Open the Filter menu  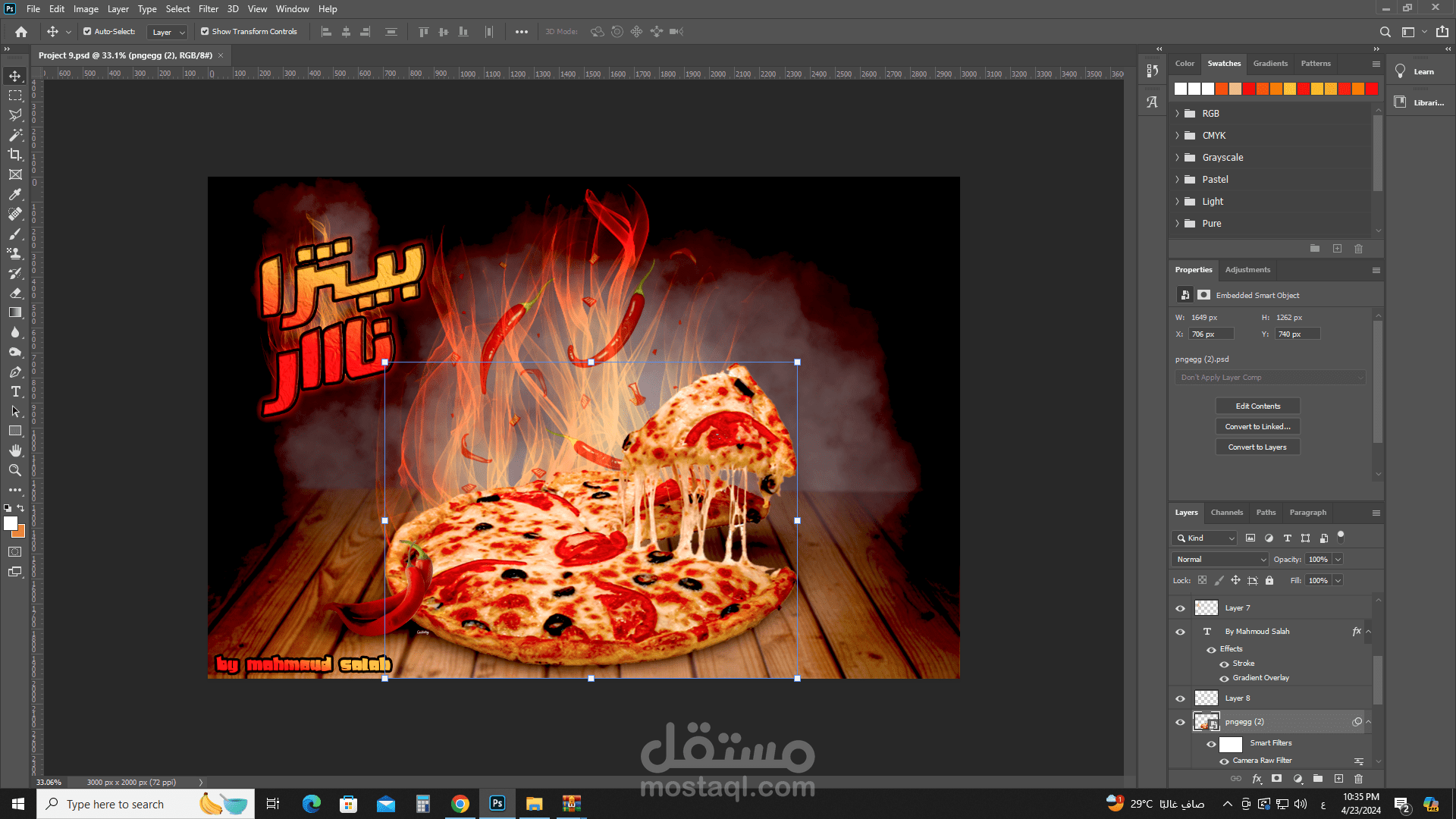click(x=208, y=9)
